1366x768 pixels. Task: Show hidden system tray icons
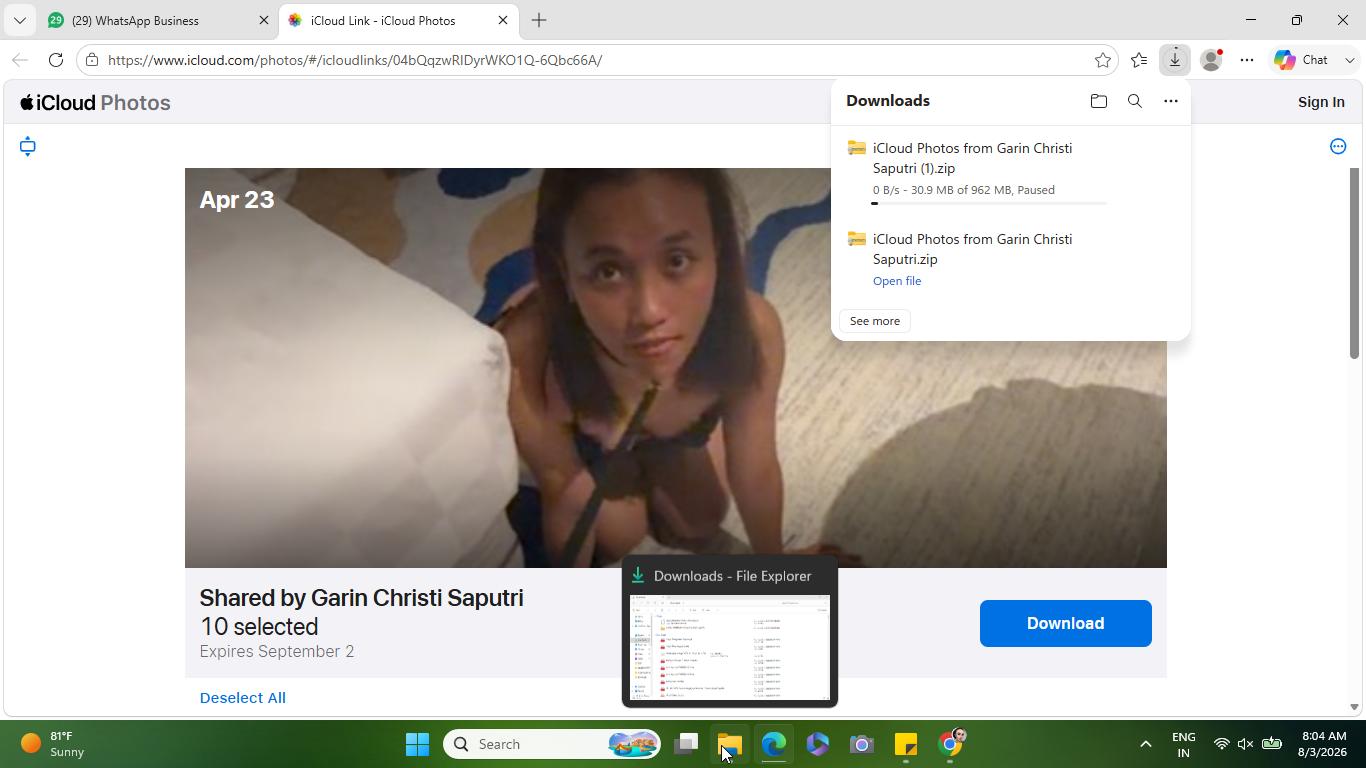click(x=1145, y=744)
